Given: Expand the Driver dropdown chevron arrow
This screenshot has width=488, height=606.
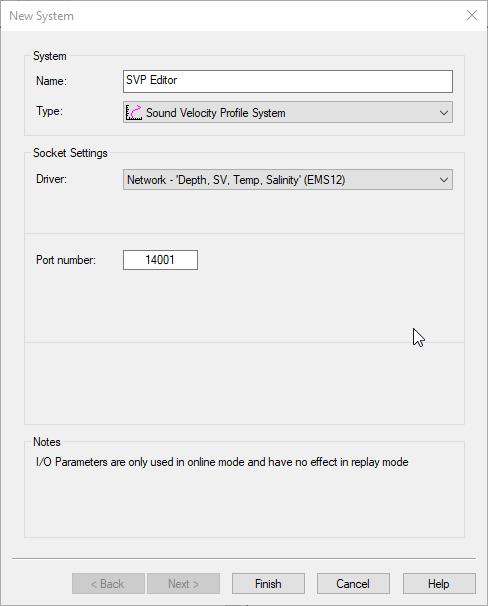Looking at the screenshot, I should (444, 180).
